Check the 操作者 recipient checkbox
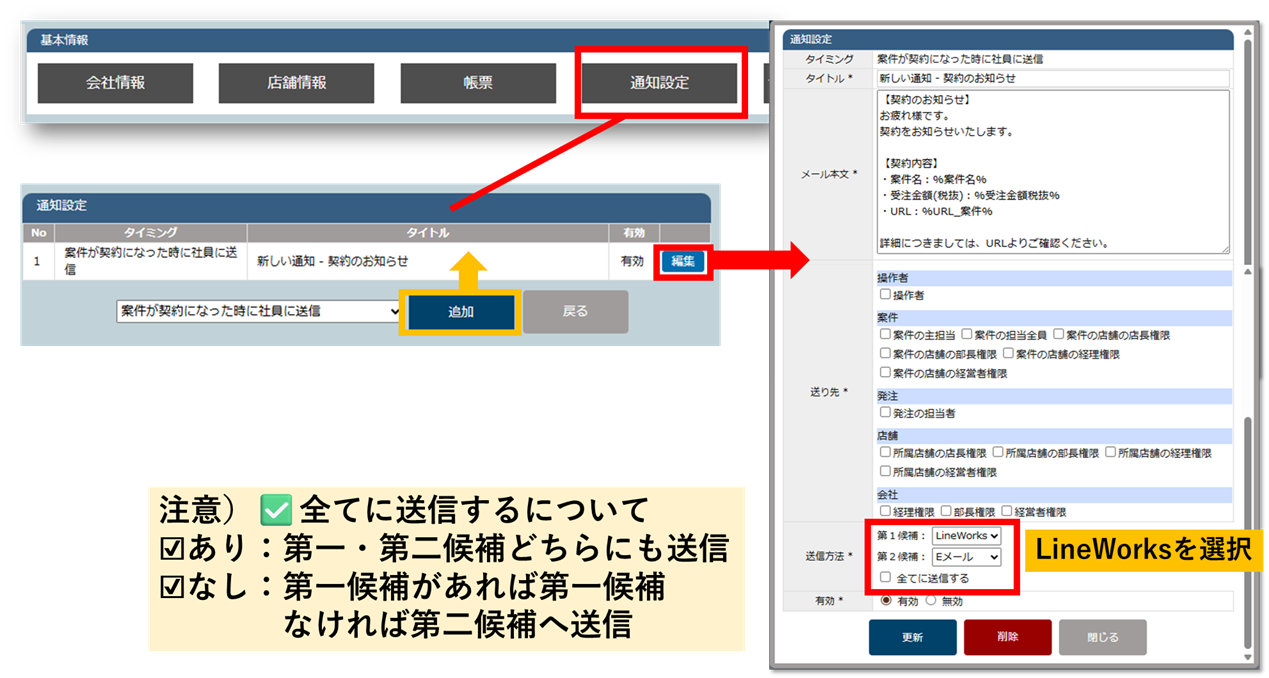This screenshot has width=1269, height=678. coord(885,295)
